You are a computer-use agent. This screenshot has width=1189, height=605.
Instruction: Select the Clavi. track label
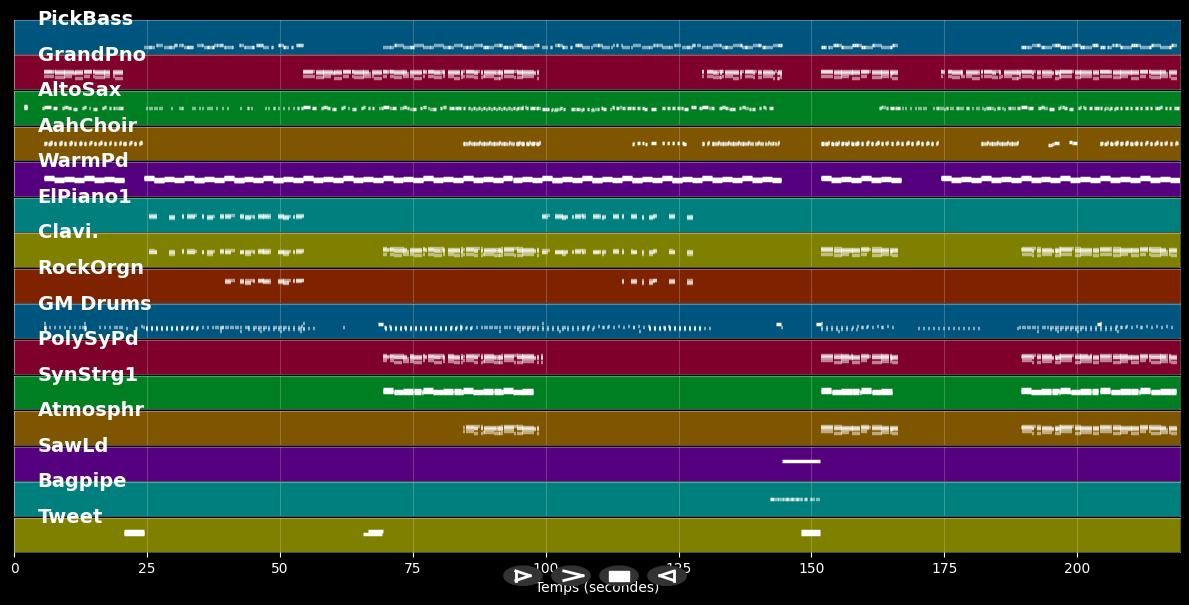tap(68, 232)
